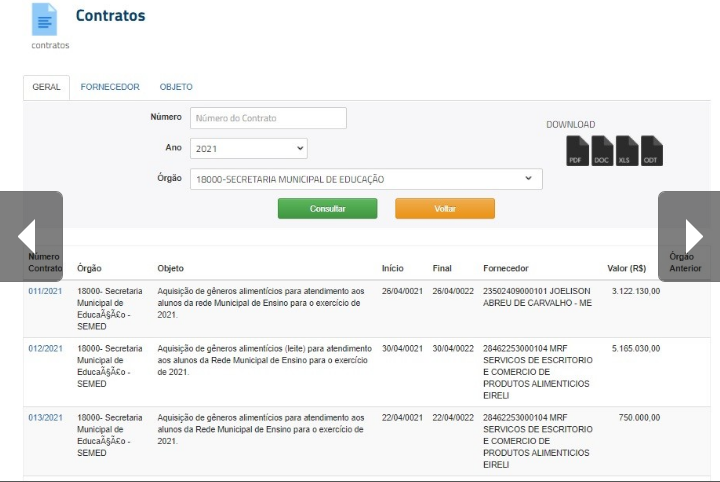This screenshot has width=720, height=482.
Task: Open contract link 012/2021
Action: 45,348
